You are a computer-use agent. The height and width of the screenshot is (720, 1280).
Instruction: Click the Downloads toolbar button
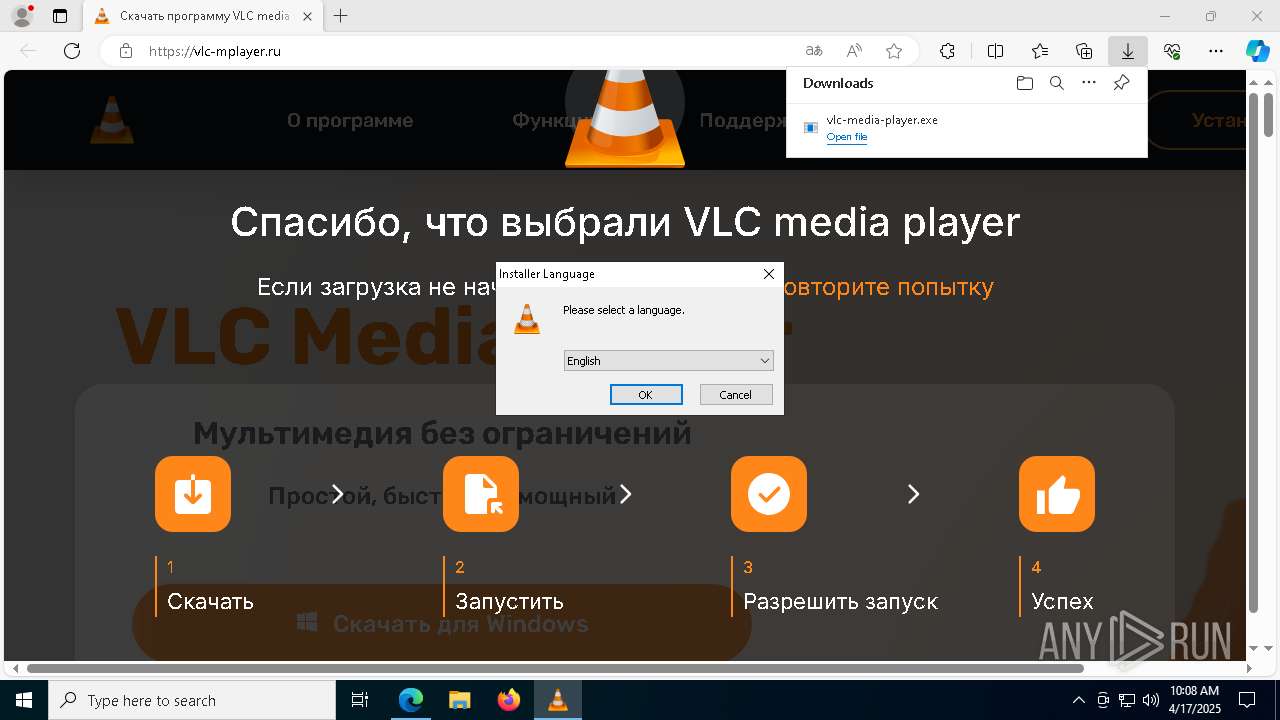click(x=1128, y=51)
